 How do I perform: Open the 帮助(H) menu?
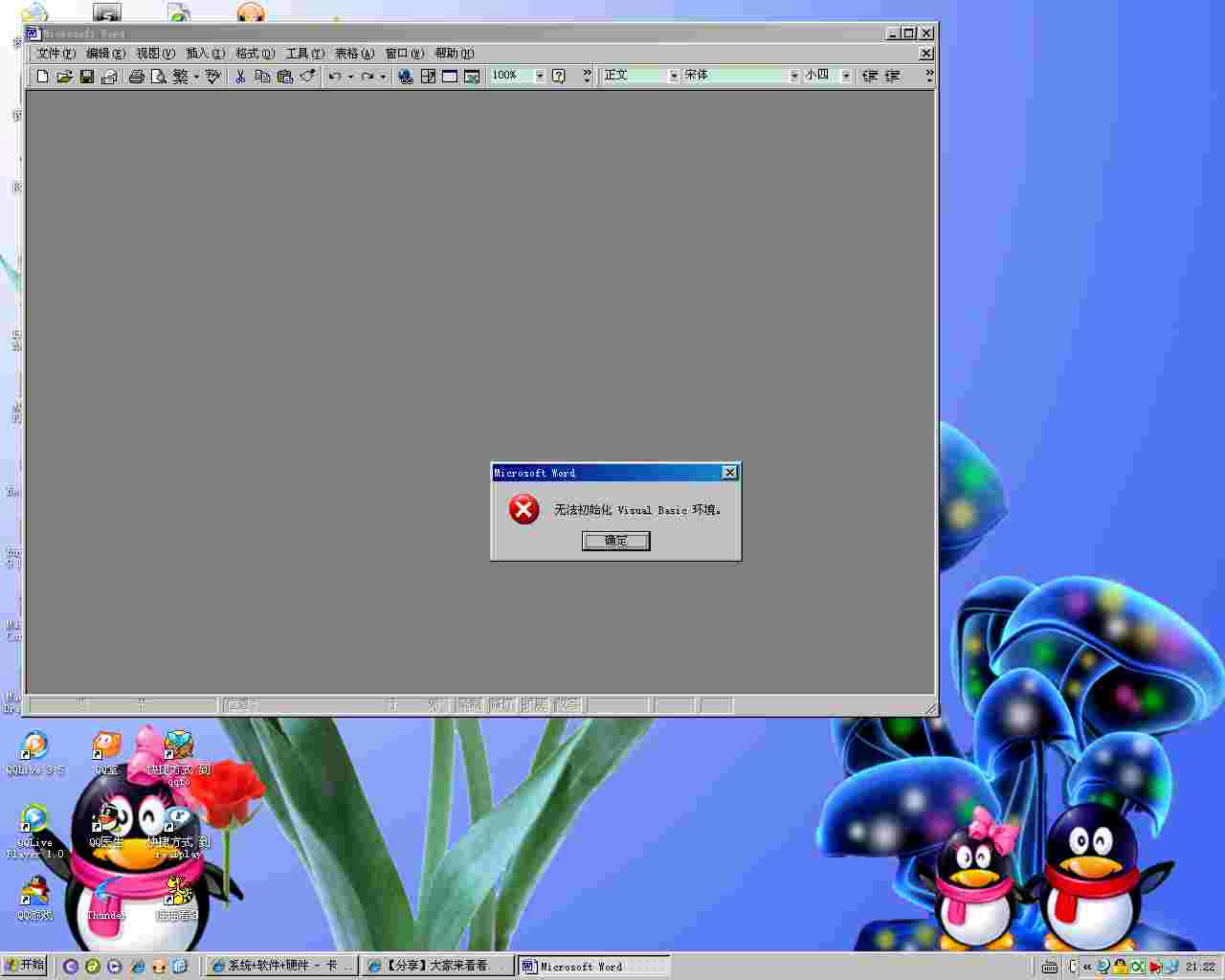pyautogui.click(x=454, y=54)
